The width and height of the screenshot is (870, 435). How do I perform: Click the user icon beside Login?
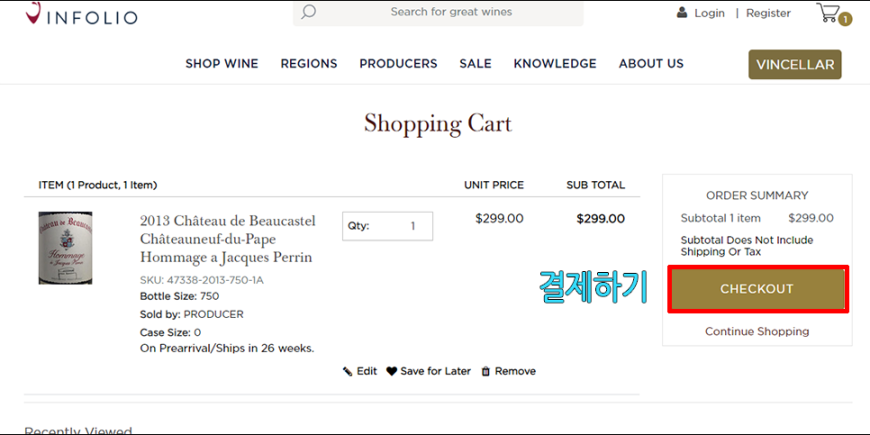tap(682, 12)
